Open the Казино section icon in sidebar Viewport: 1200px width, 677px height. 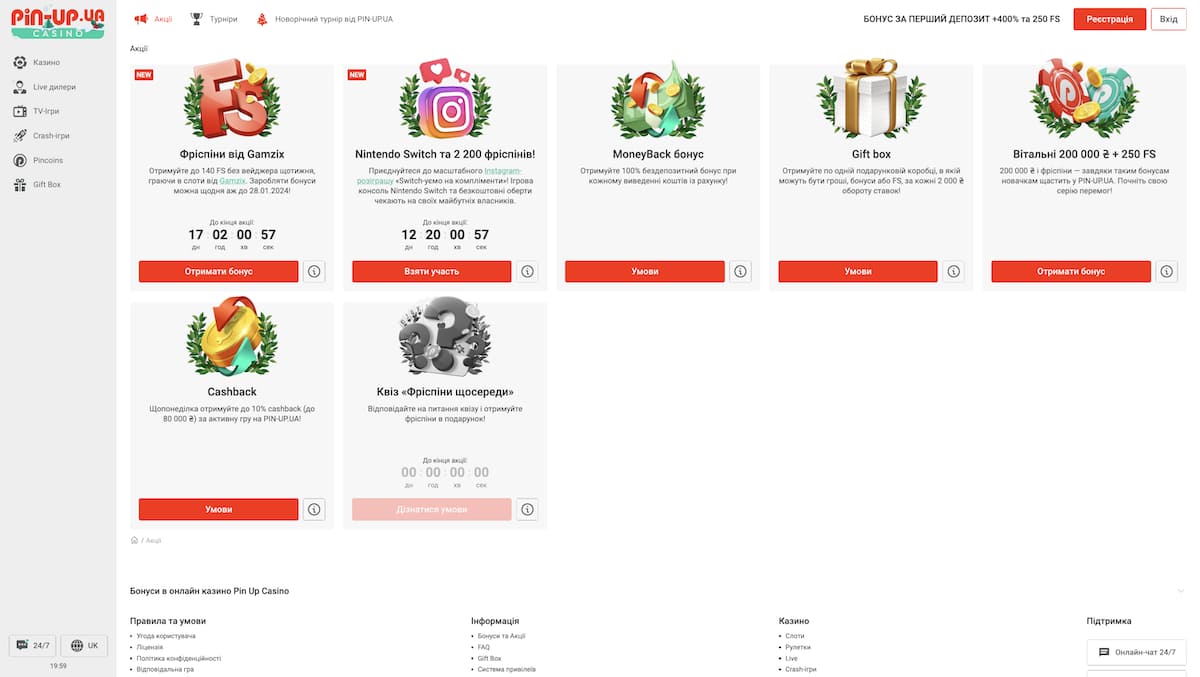click(21, 62)
